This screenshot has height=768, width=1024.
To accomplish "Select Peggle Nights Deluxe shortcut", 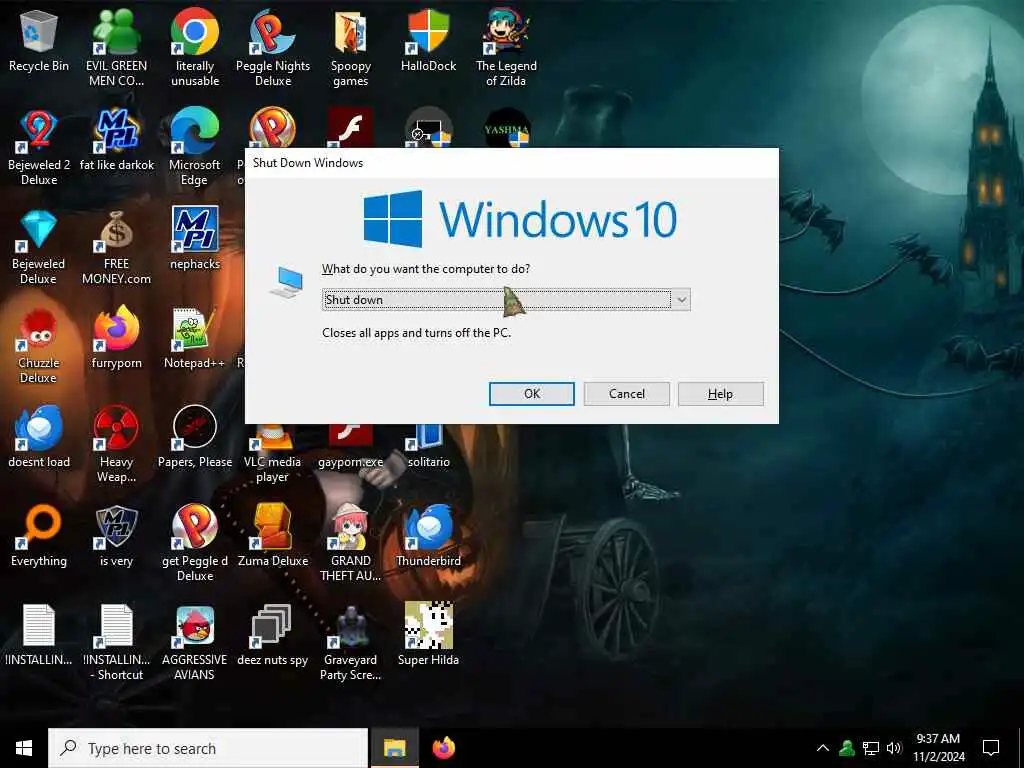I will click(x=273, y=47).
